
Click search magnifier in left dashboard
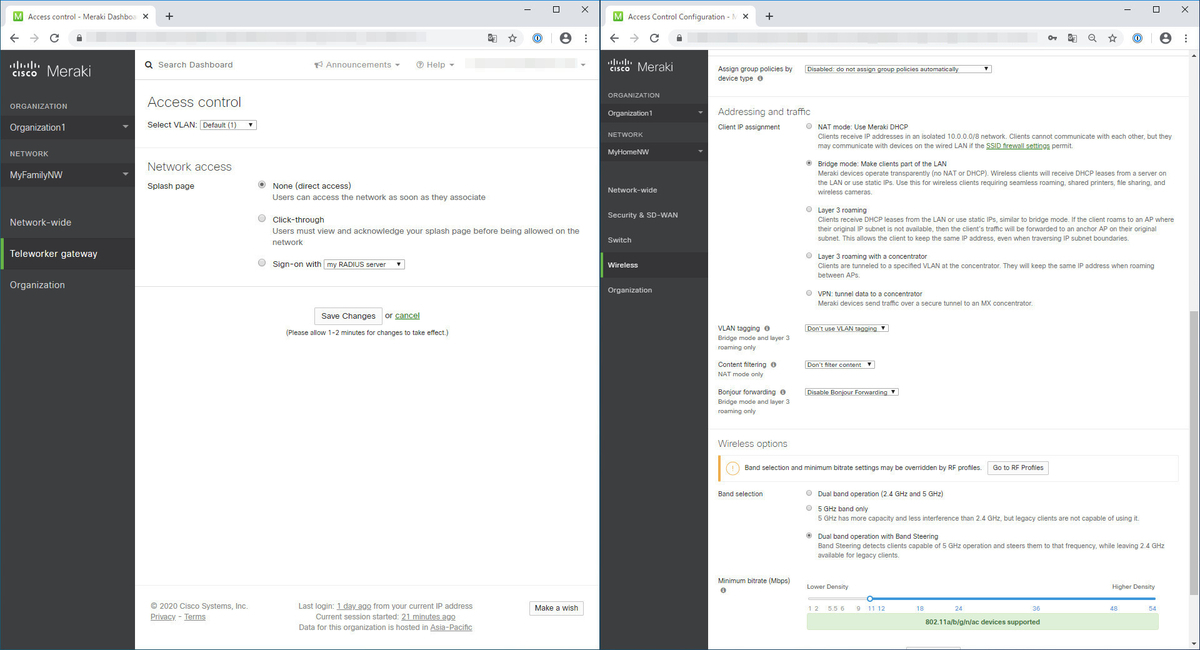coord(149,65)
